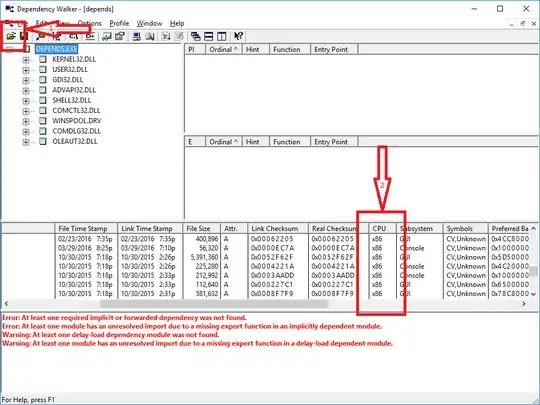
Task: Expand COMCTL32.DLL tree node
Action: pos(26,111)
